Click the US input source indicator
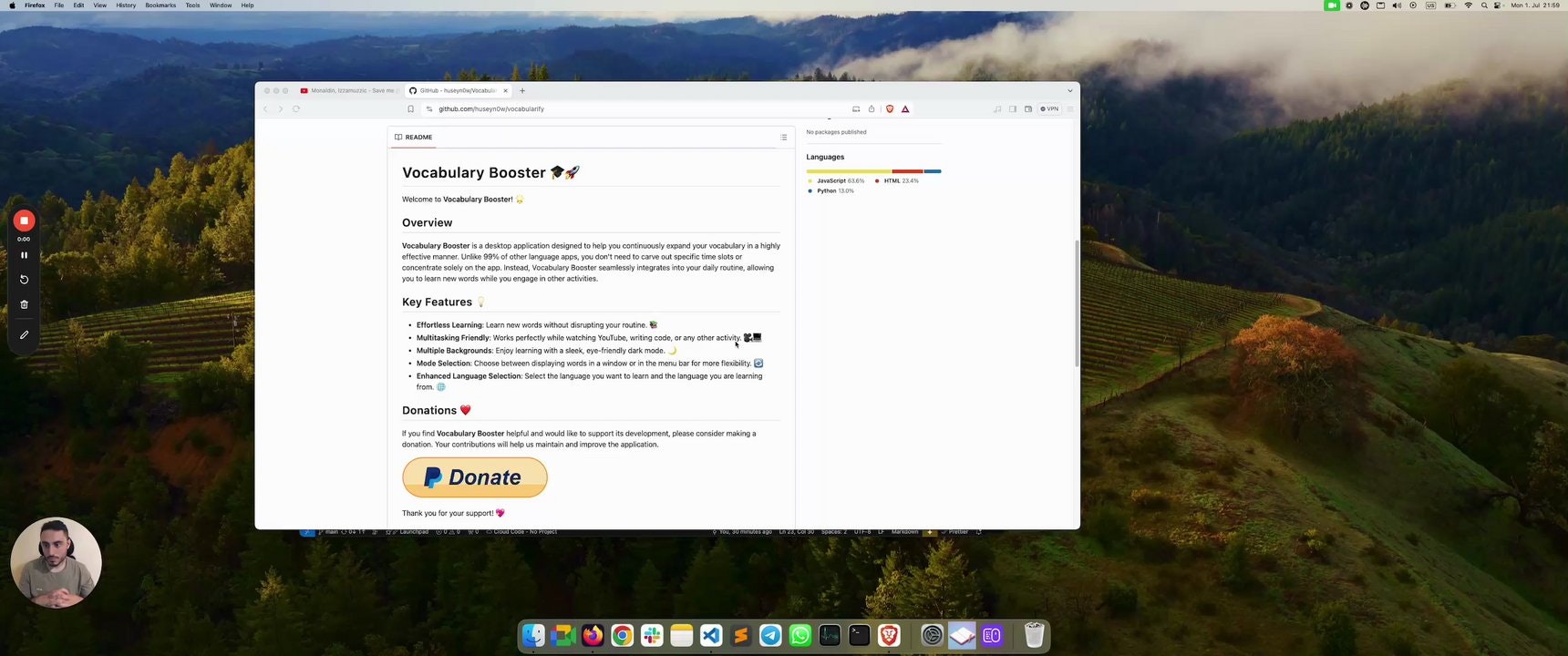Viewport: 1568px width, 656px height. click(x=1430, y=5)
